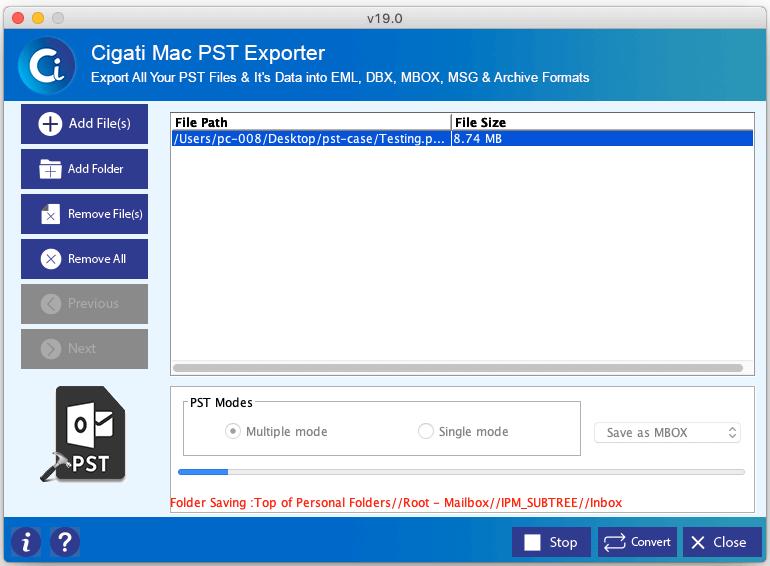
Task: Click the File Path column header
Action: [x=311, y=122]
